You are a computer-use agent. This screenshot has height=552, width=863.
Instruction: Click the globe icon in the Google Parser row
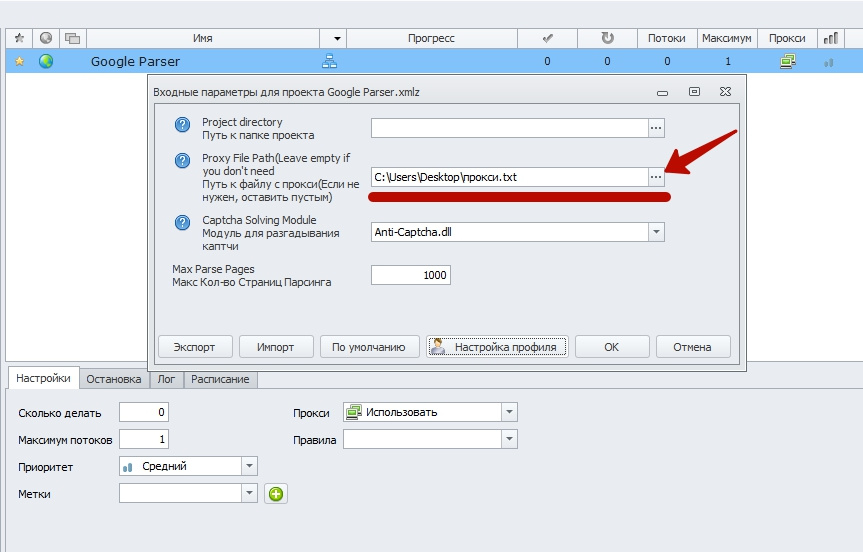46,61
